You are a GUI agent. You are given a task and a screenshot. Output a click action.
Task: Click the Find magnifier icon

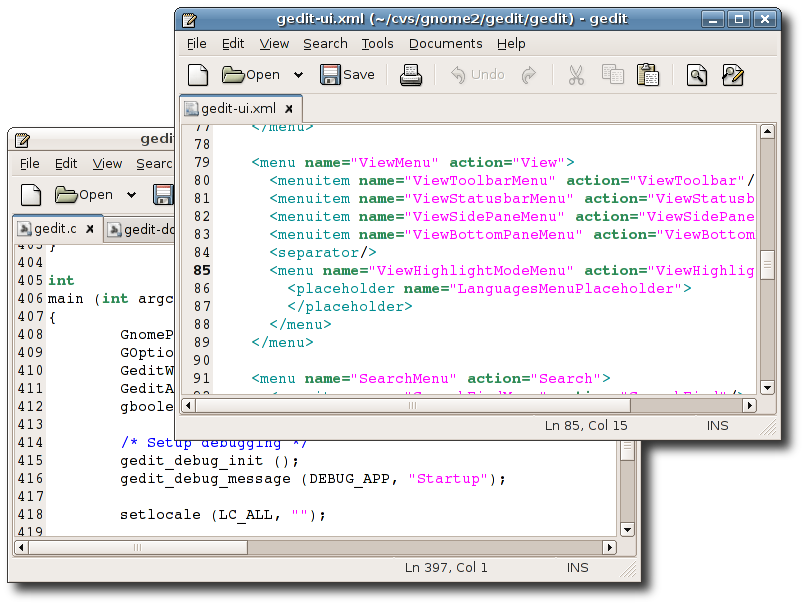pyautogui.click(x=697, y=75)
